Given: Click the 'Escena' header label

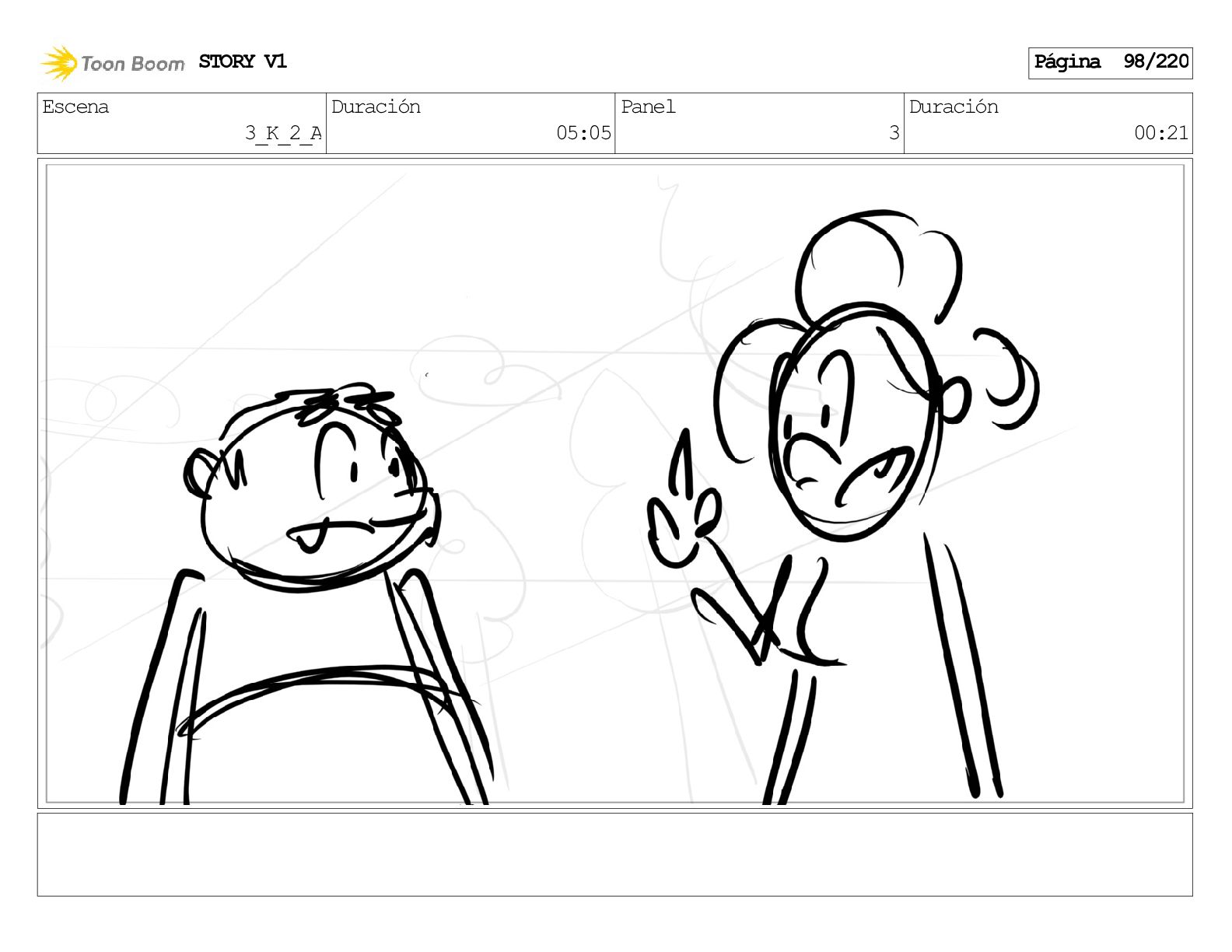Looking at the screenshot, I should pos(75,107).
